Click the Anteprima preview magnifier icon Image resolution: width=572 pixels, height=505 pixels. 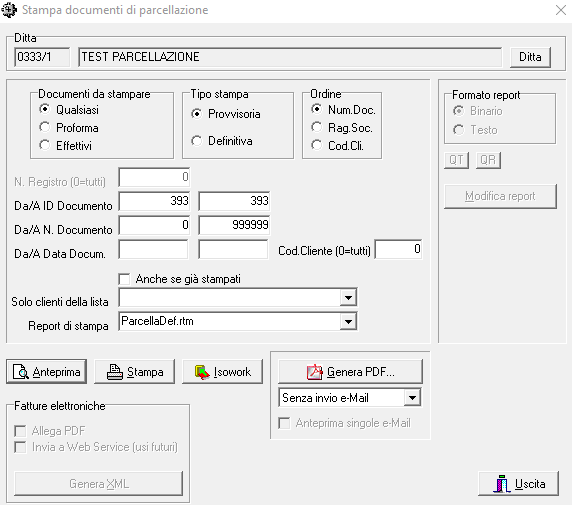(x=20, y=372)
